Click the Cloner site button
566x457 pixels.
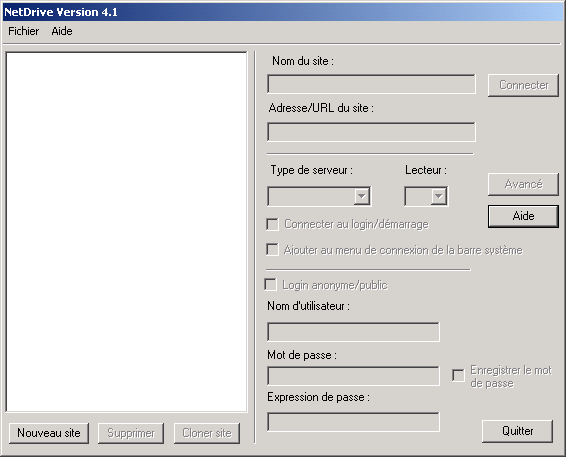(x=207, y=433)
